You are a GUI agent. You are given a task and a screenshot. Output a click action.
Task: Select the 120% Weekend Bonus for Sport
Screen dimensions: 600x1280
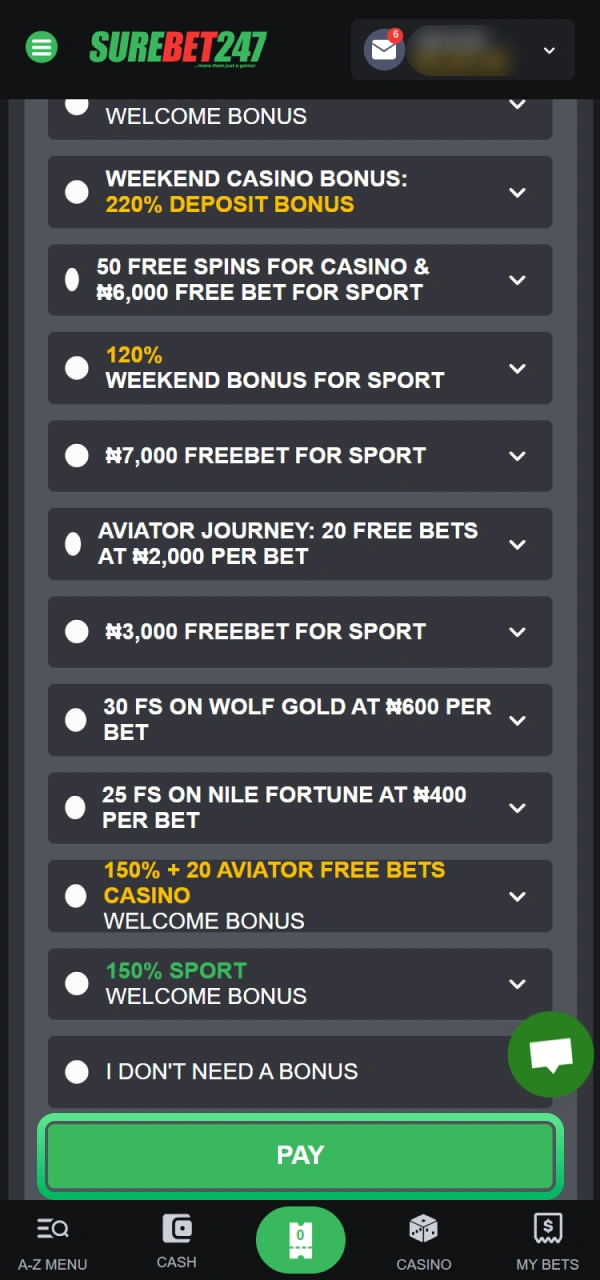point(77,367)
